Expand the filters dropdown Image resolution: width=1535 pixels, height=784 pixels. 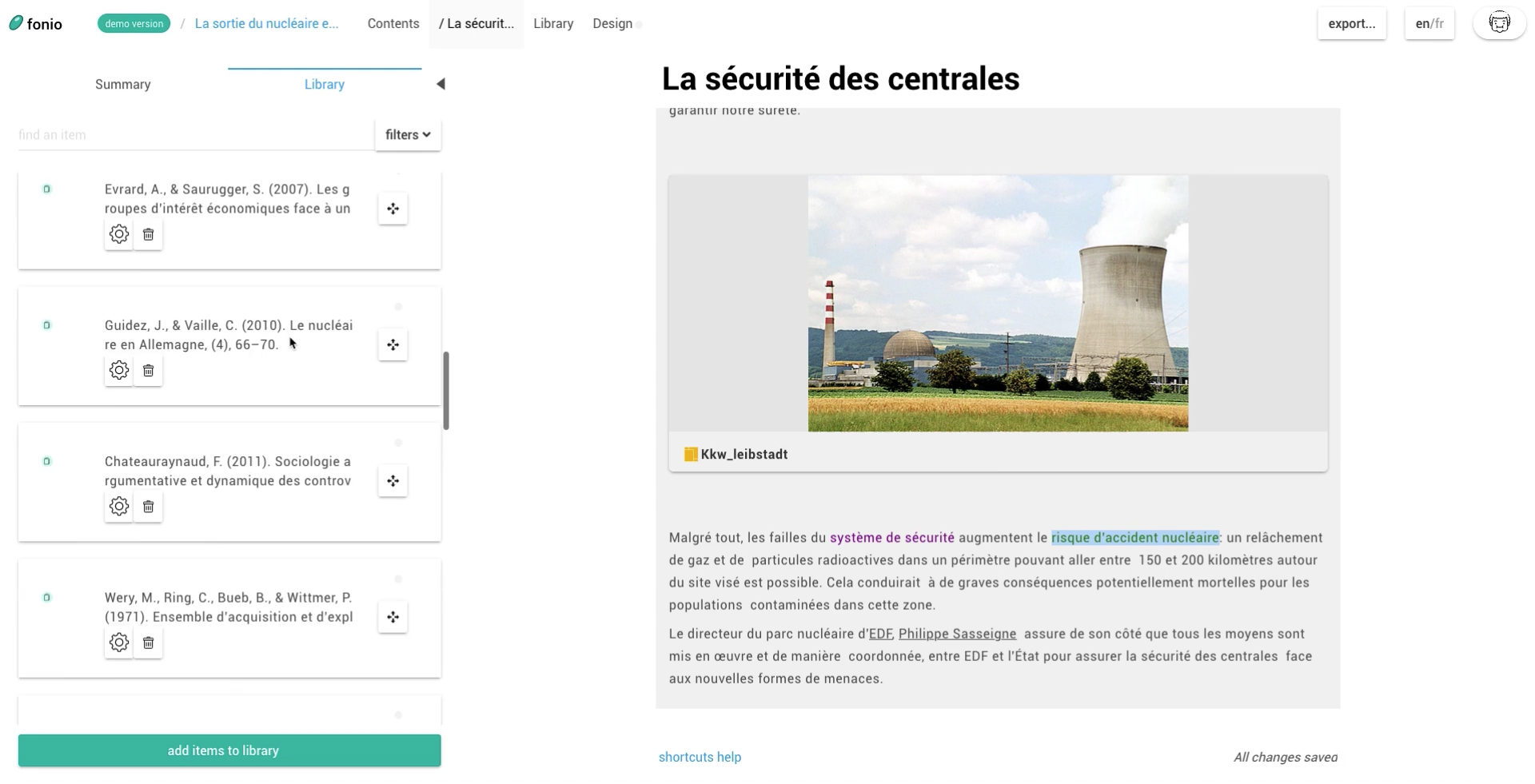click(406, 134)
